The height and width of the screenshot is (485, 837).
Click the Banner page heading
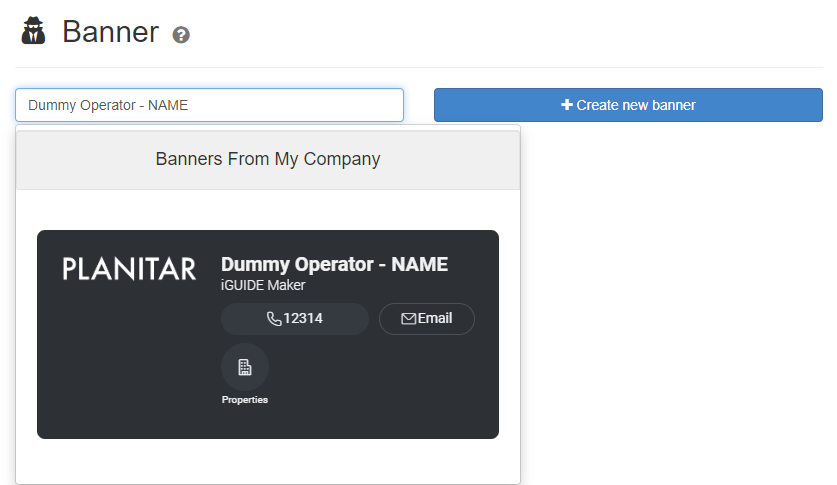pyautogui.click(x=110, y=31)
